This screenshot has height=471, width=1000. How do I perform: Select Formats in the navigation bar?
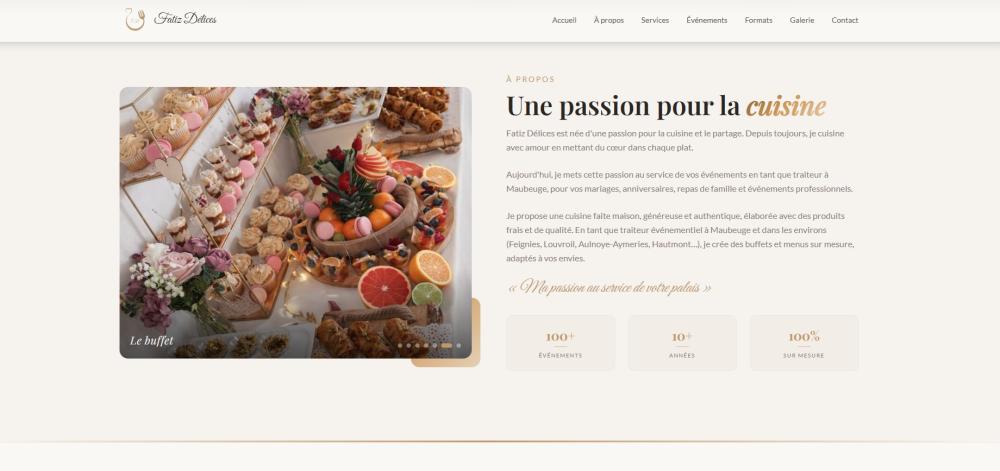758,20
